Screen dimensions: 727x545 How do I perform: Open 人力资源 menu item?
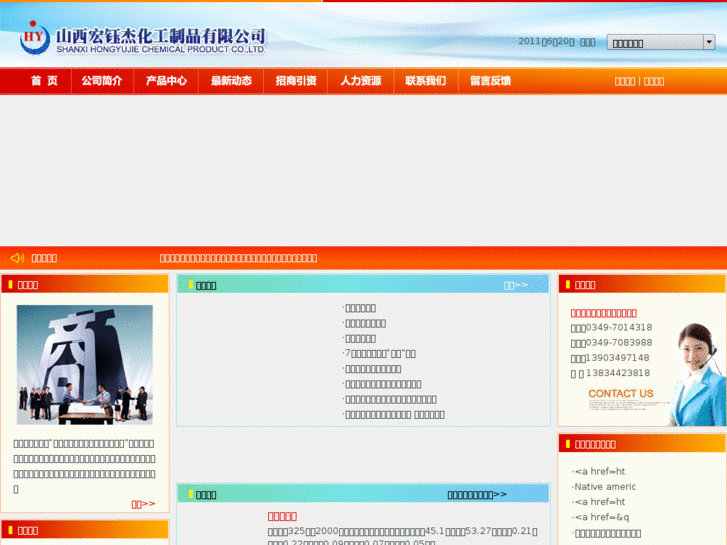point(361,81)
